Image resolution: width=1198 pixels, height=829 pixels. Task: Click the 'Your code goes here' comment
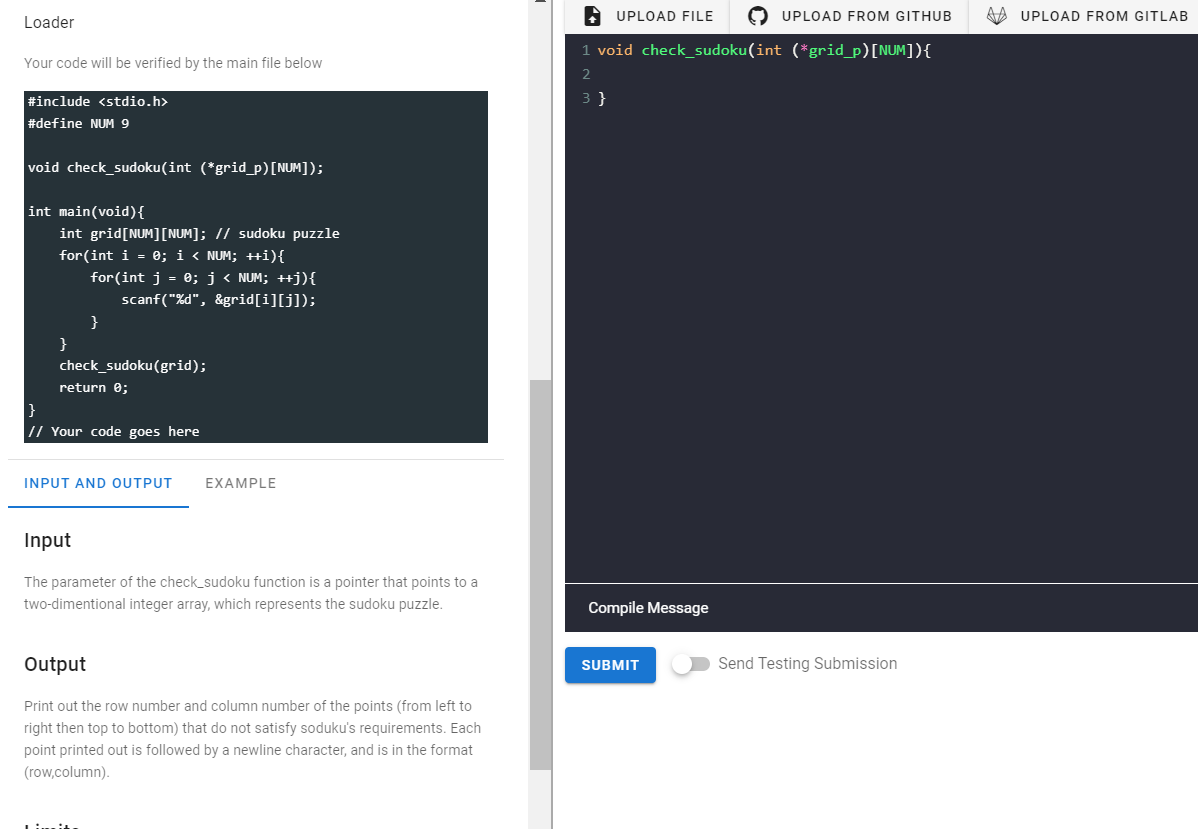coord(114,432)
